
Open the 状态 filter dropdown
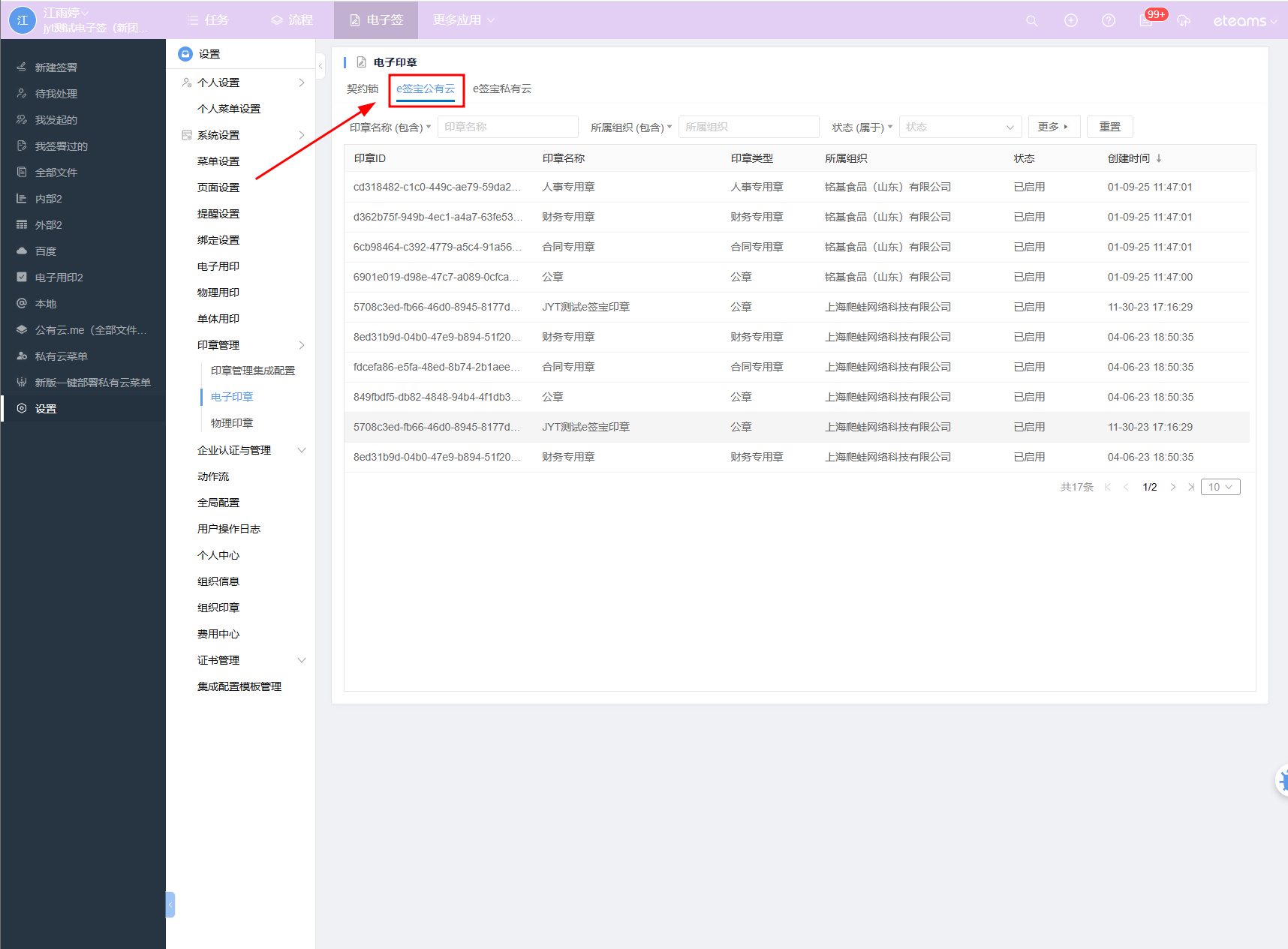[x=960, y=128]
